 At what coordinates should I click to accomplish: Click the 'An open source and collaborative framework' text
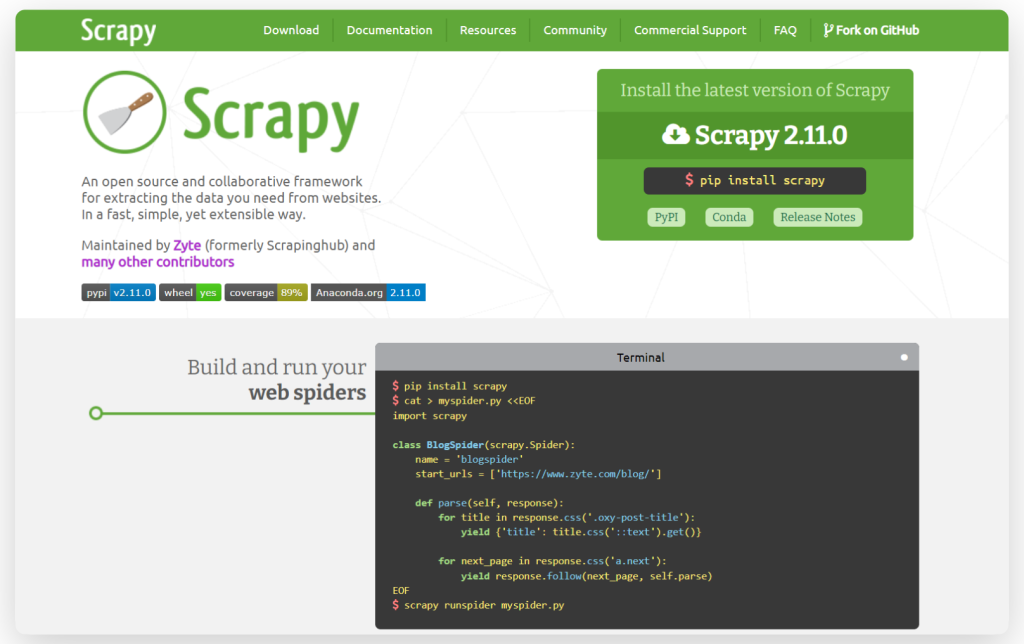tap(222, 182)
